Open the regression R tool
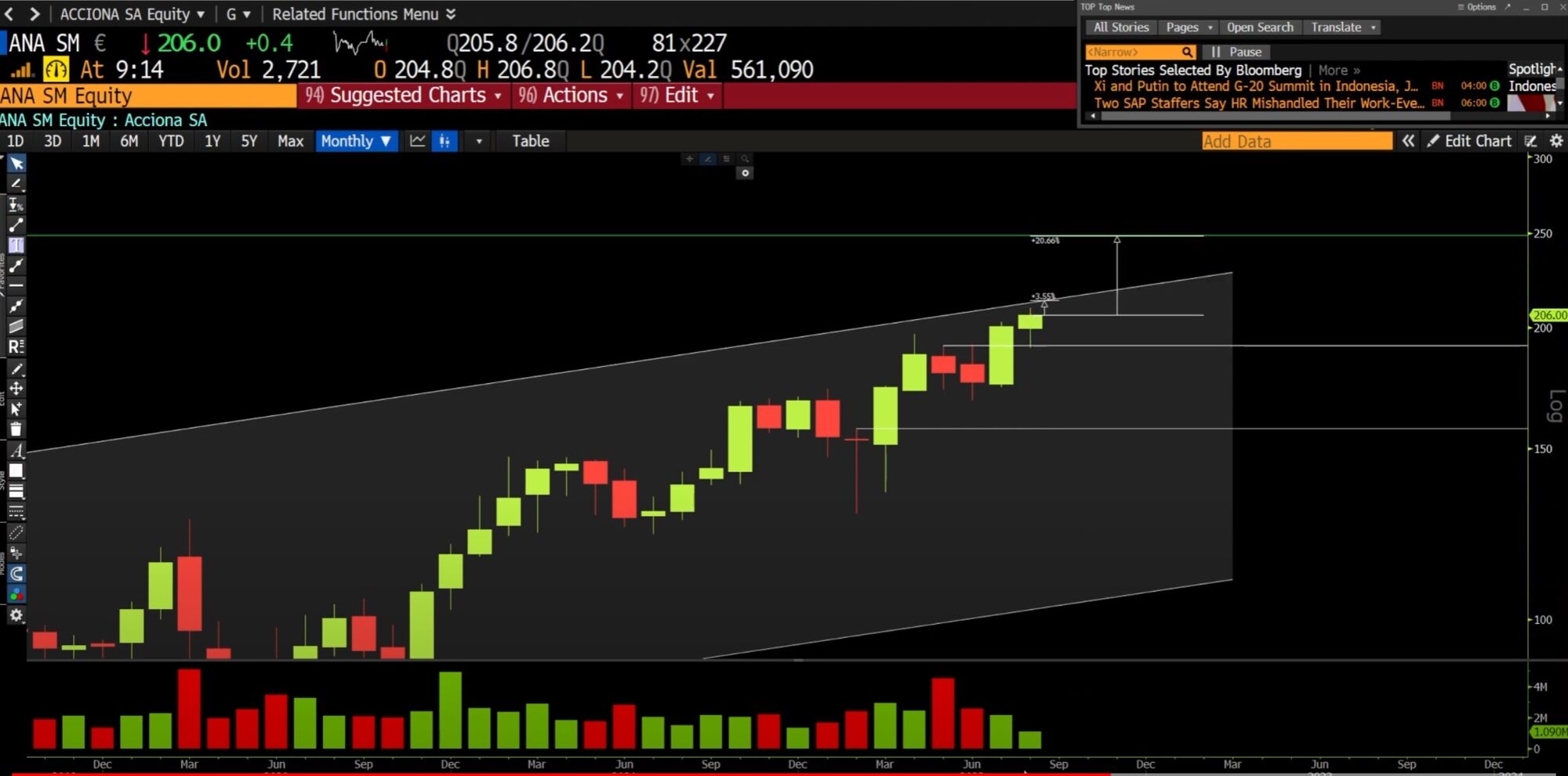The height and width of the screenshot is (776, 1568). click(x=16, y=346)
